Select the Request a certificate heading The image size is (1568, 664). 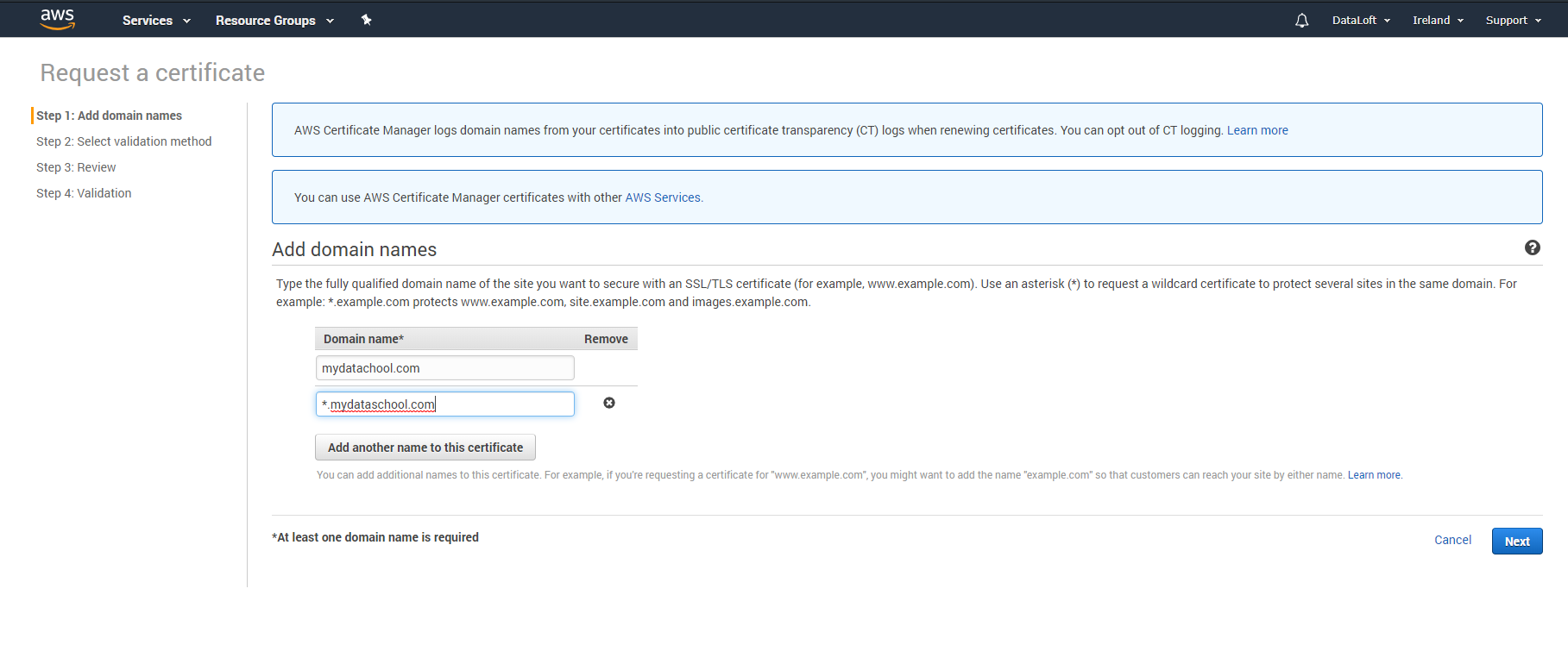153,72
